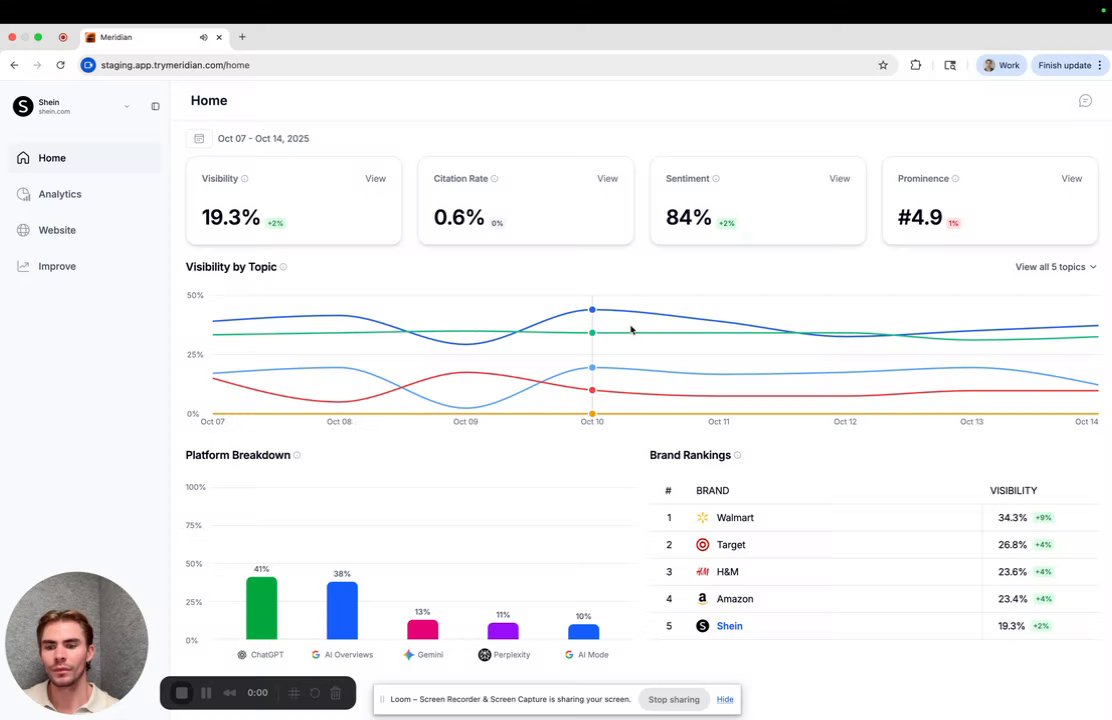Open a new browser tab
Viewport: 1112px width, 720px height.
click(243, 37)
